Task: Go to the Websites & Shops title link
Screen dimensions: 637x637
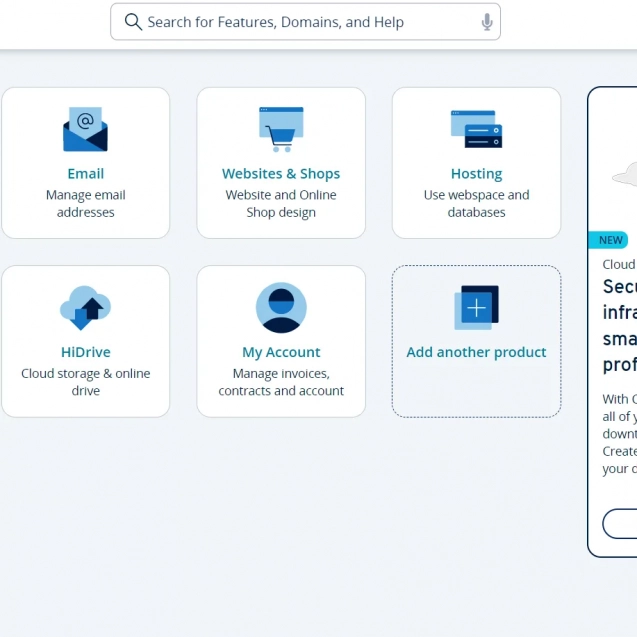Action: pos(281,174)
